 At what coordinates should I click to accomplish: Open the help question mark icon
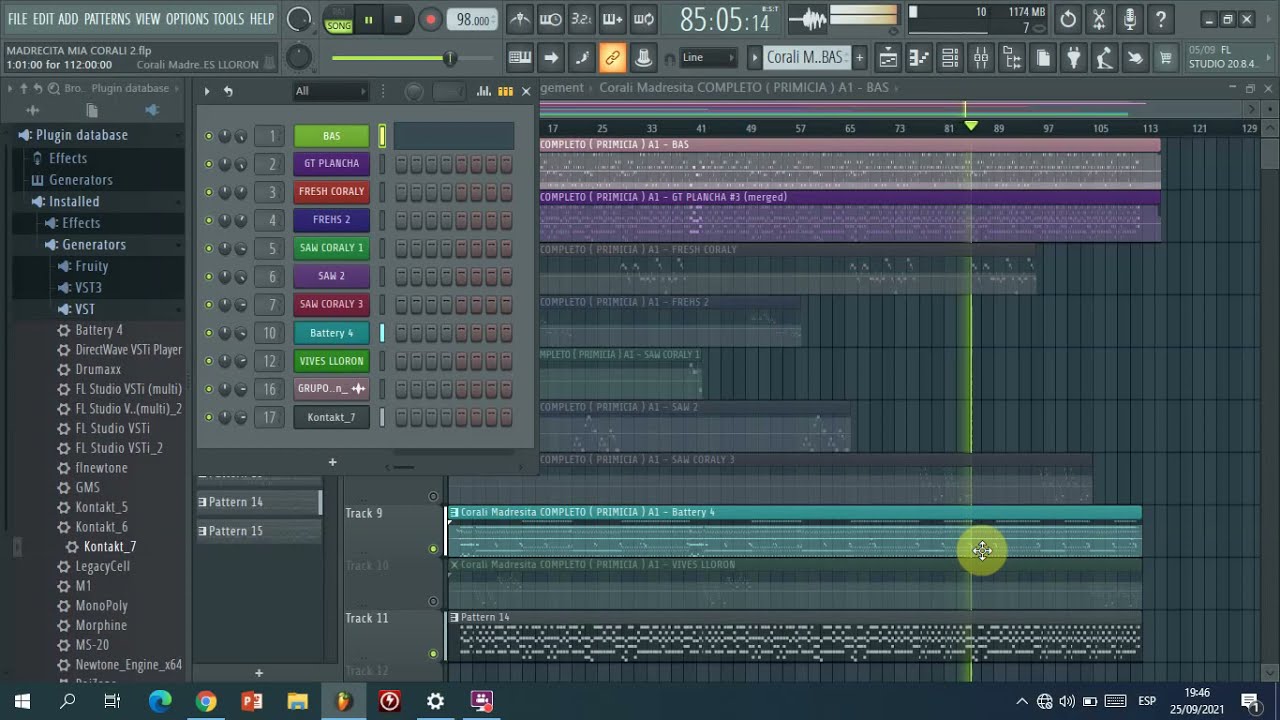click(x=1161, y=19)
